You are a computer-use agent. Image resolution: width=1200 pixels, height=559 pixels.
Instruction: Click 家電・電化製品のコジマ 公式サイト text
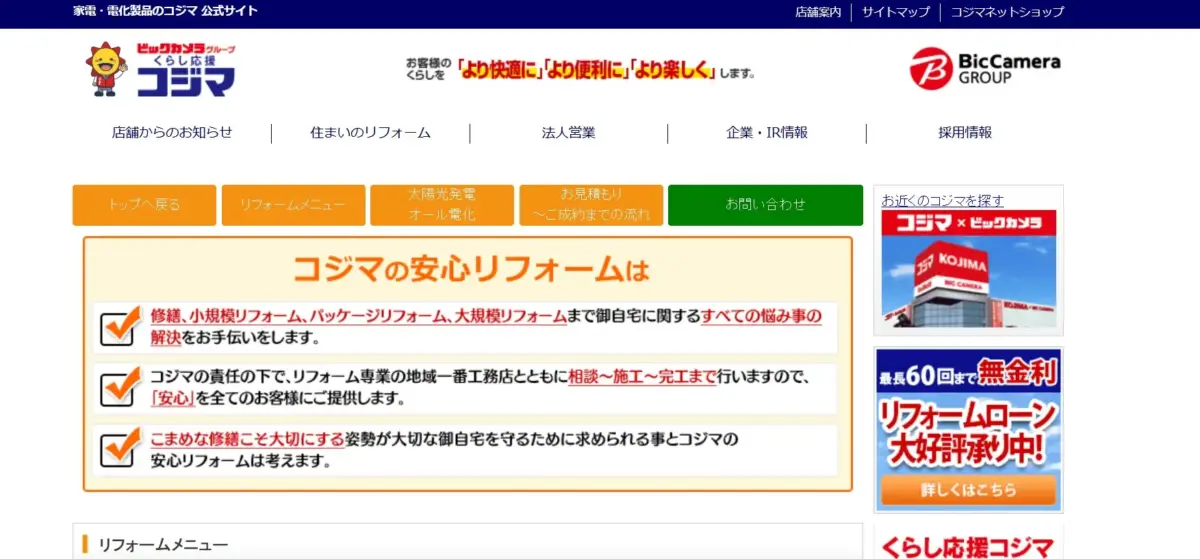pyautogui.click(x=166, y=11)
